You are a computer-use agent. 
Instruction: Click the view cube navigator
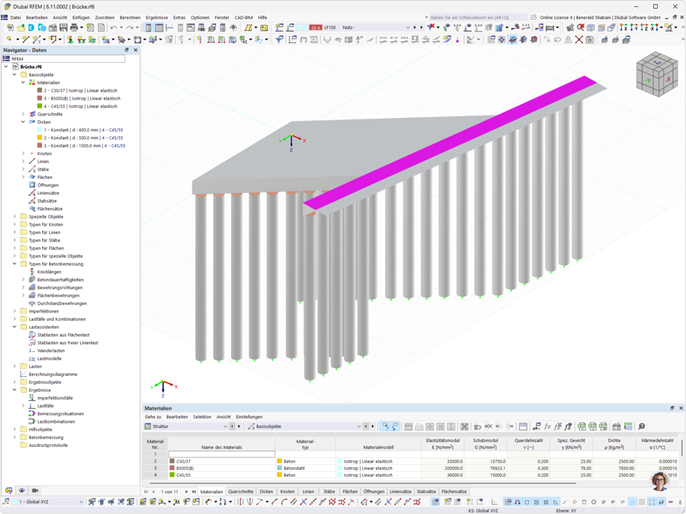(x=657, y=74)
